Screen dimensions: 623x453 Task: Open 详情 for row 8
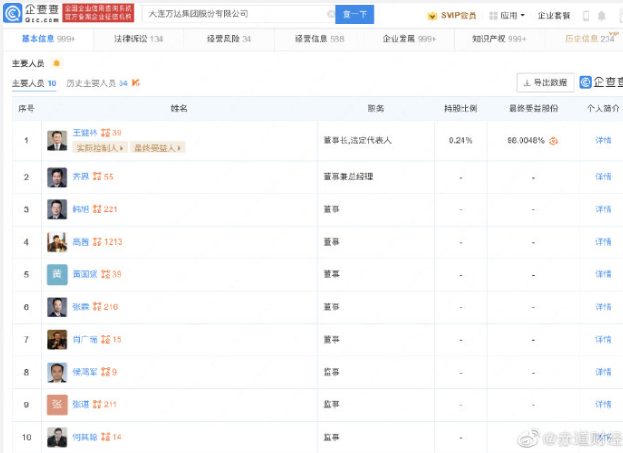coord(603,372)
